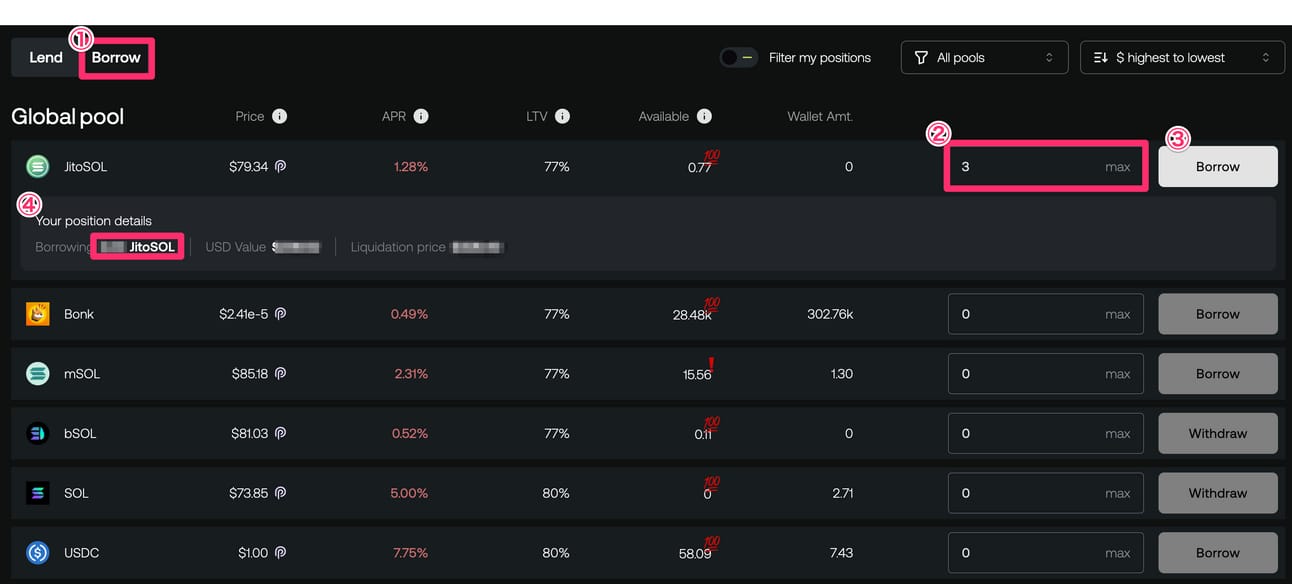The width and height of the screenshot is (1292, 584).
Task: Click the Bonk token icon
Action: [38, 314]
